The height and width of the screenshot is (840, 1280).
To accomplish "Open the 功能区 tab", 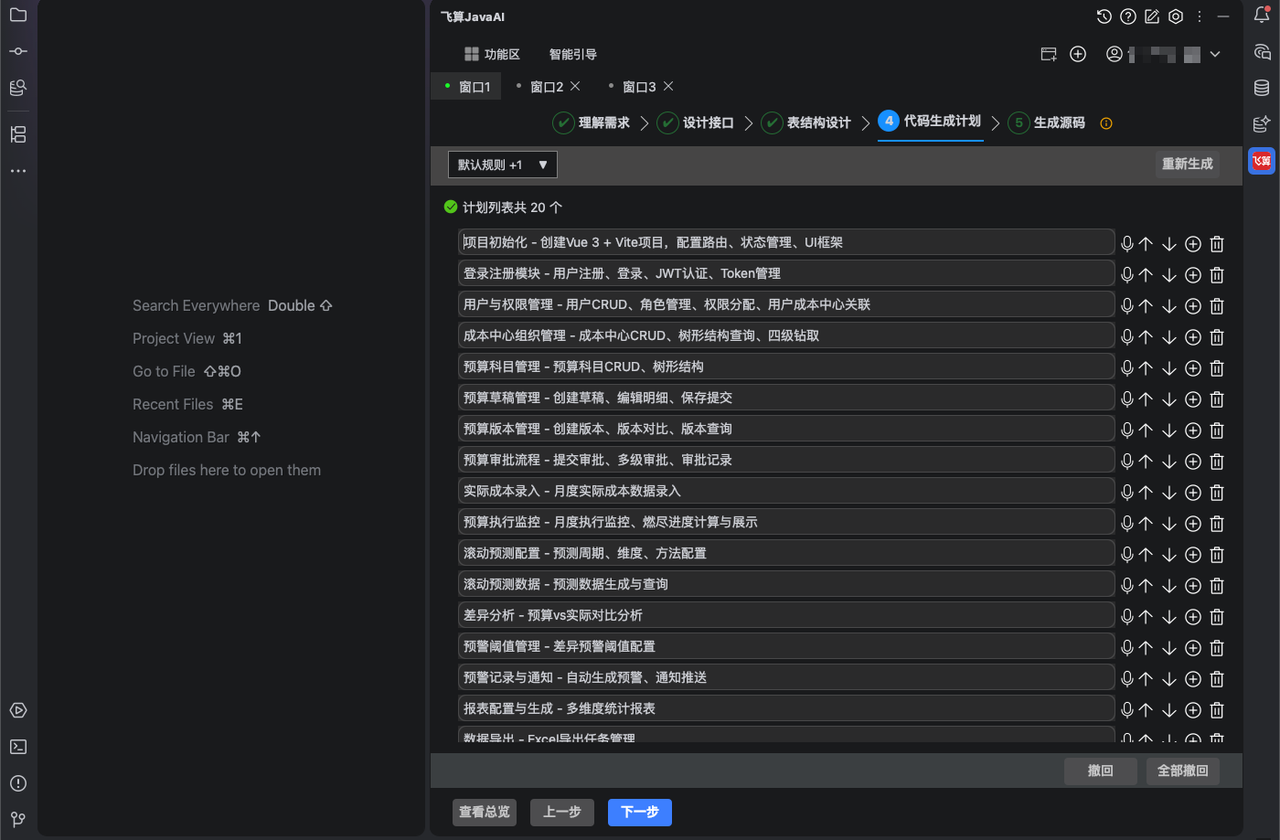I will click(x=492, y=54).
